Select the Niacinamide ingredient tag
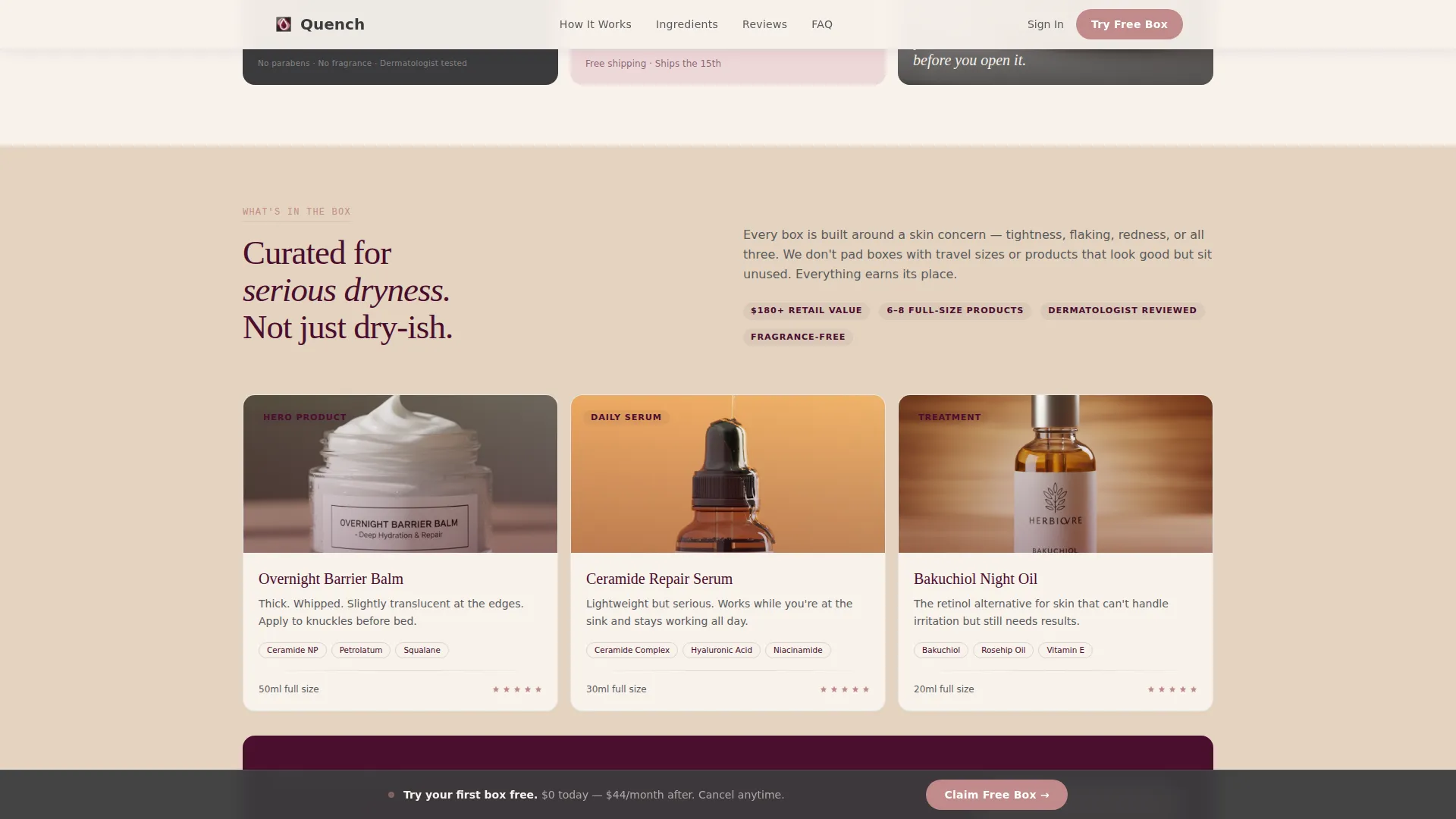1456x819 pixels. 798,650
